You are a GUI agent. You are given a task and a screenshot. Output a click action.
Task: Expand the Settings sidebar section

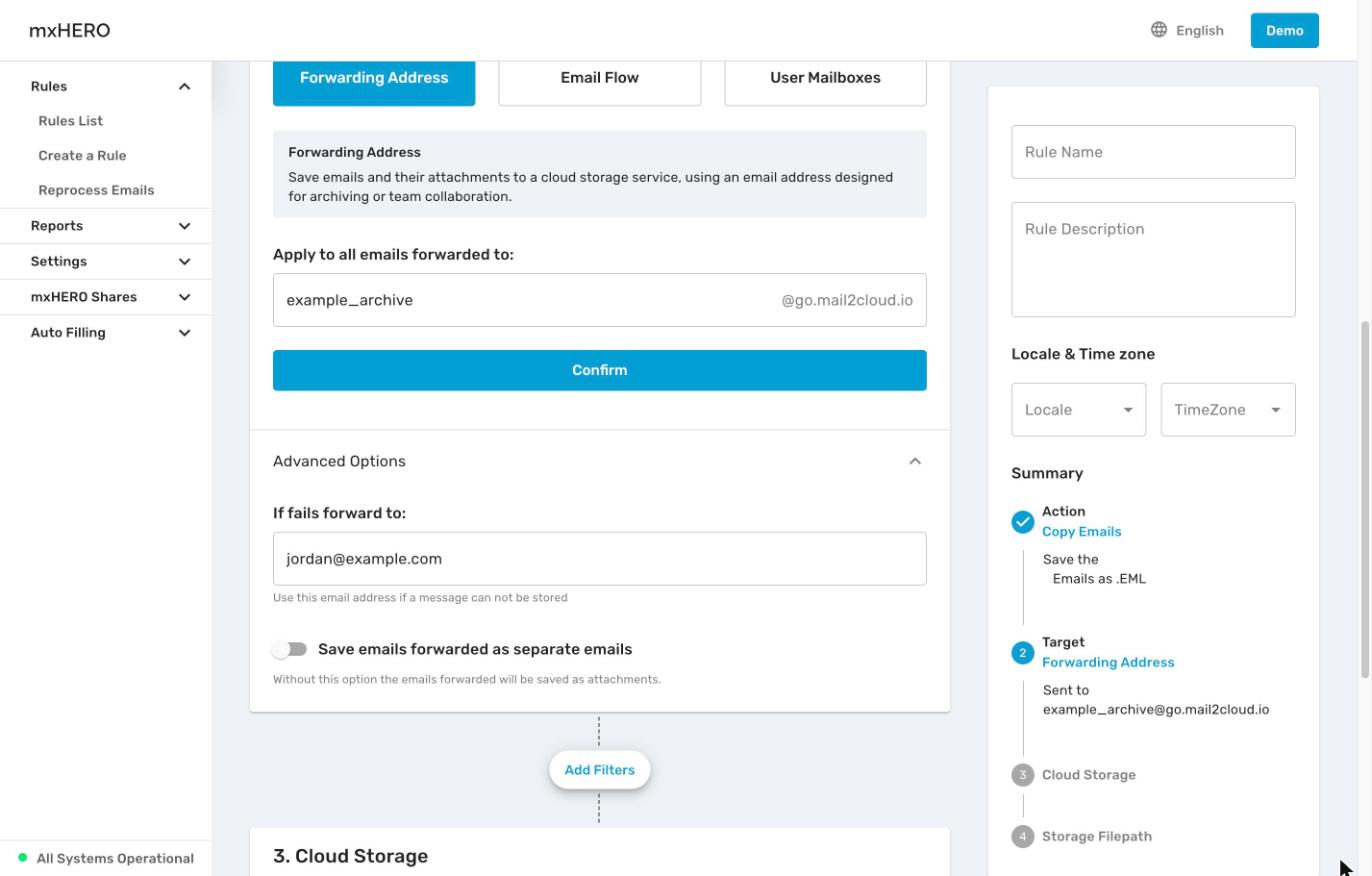click(x=184, y=262)
